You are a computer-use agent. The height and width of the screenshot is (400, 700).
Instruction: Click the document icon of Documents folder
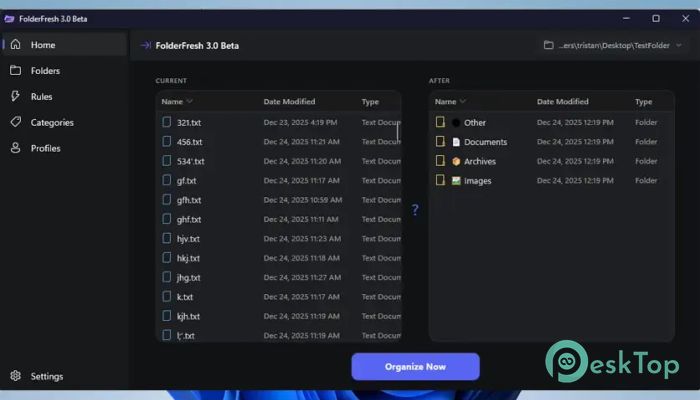pyautogui.click(x=456, y=142)
